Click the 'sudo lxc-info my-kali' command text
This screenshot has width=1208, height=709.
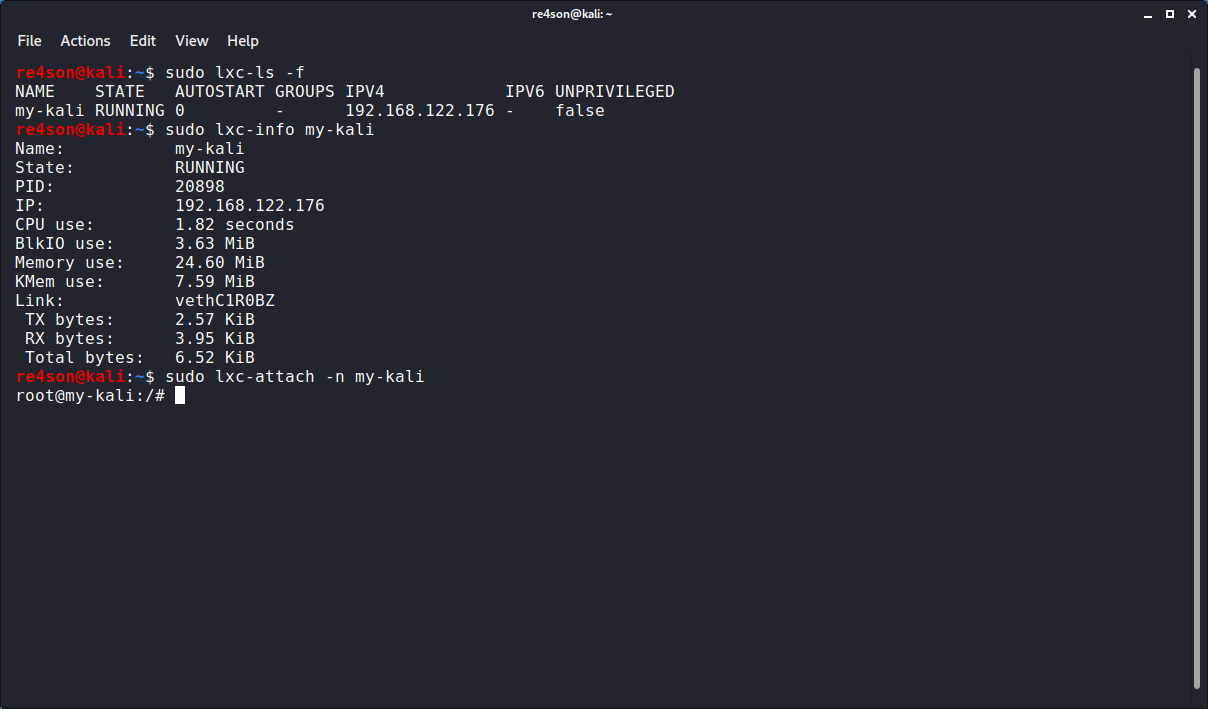(x=269, y=130)
